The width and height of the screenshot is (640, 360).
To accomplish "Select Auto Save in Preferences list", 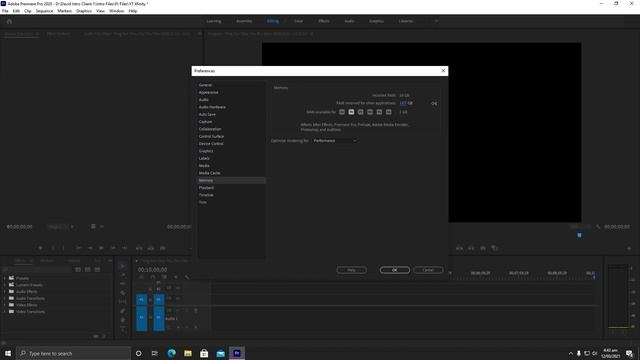I will [x=231, y=114].
